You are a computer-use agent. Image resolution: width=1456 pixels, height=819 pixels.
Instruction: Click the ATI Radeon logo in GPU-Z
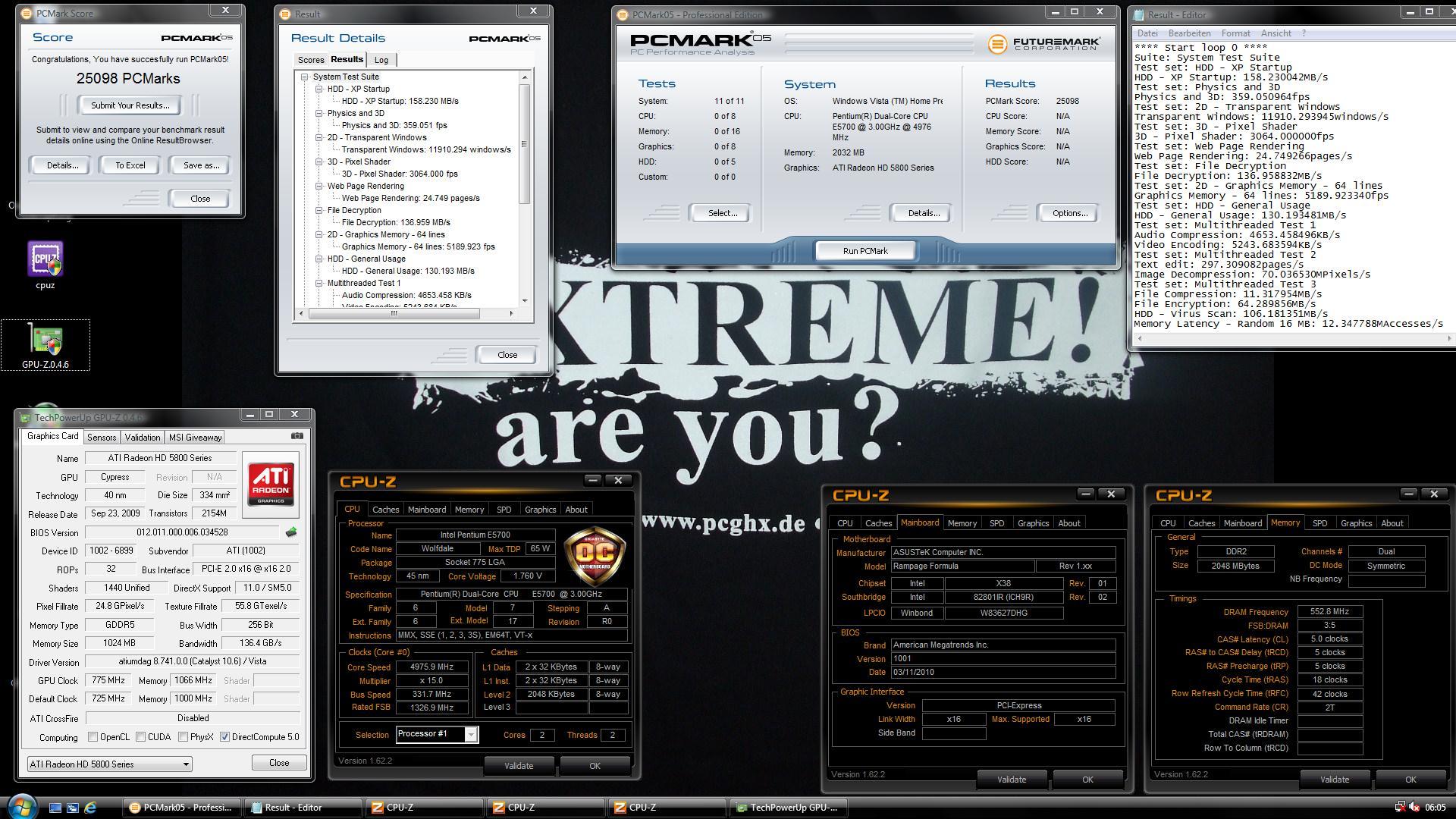pyautogui.click(x=271, y=484)
